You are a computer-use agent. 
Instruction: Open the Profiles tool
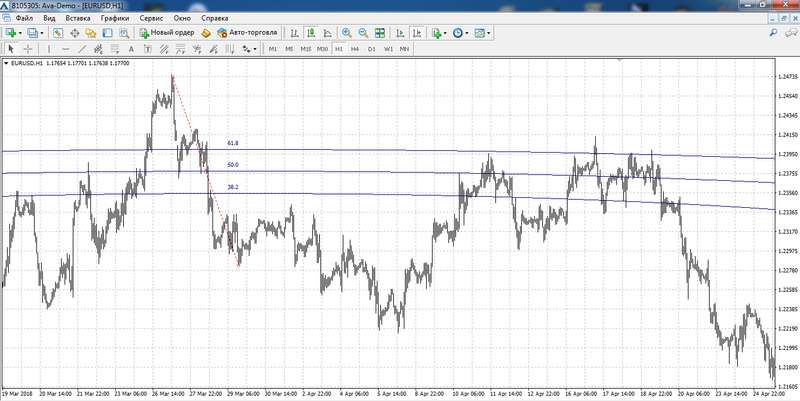click(32, 33)
